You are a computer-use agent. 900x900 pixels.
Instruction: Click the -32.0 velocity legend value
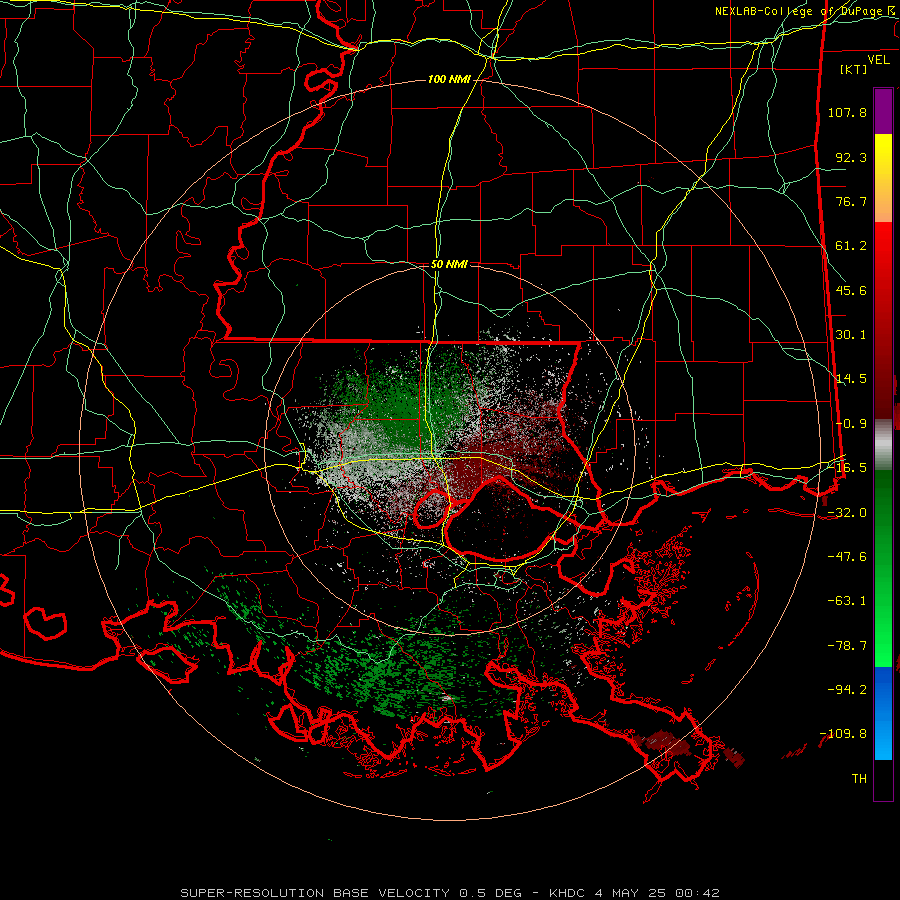point(847,513)
